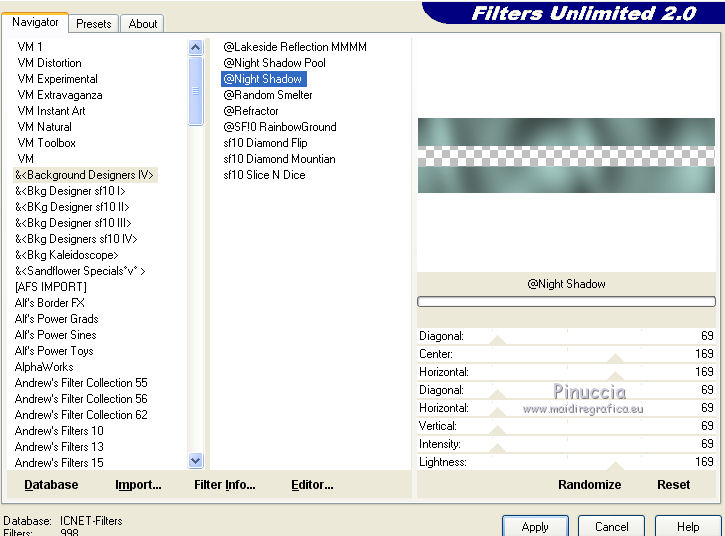This screenshot has height=536, width=725.
Task: Apply the Night Shadow filter
Action: pyautogui.click(x=535, y=527)
